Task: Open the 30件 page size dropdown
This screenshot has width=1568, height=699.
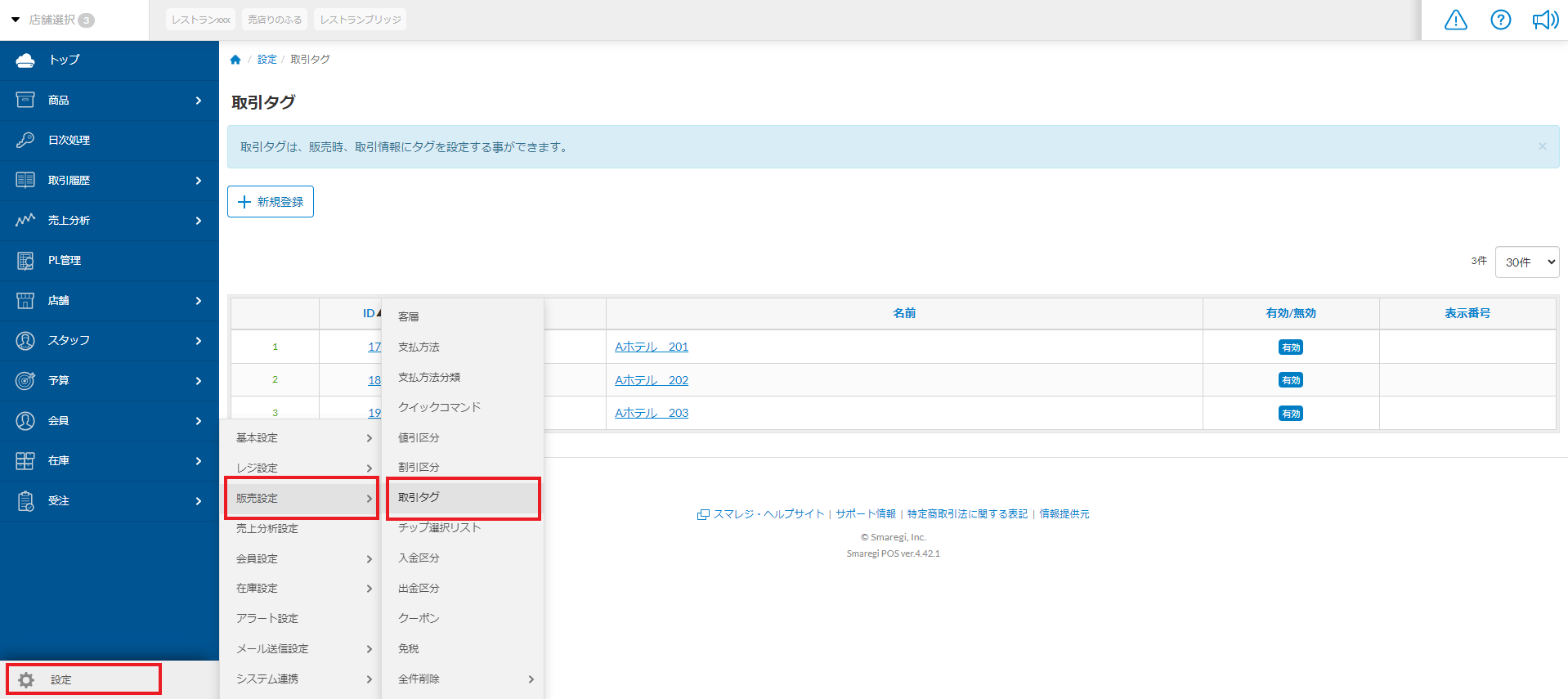Action: 1526,262
